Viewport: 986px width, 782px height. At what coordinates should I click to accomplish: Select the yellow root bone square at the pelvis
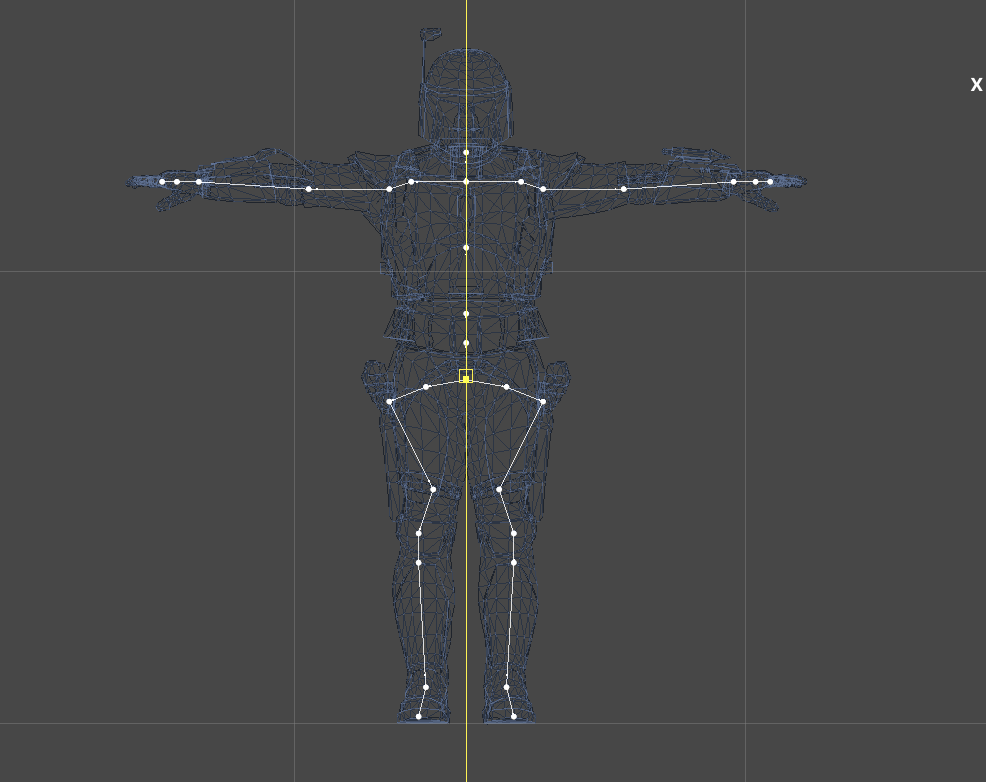(466, 377)
